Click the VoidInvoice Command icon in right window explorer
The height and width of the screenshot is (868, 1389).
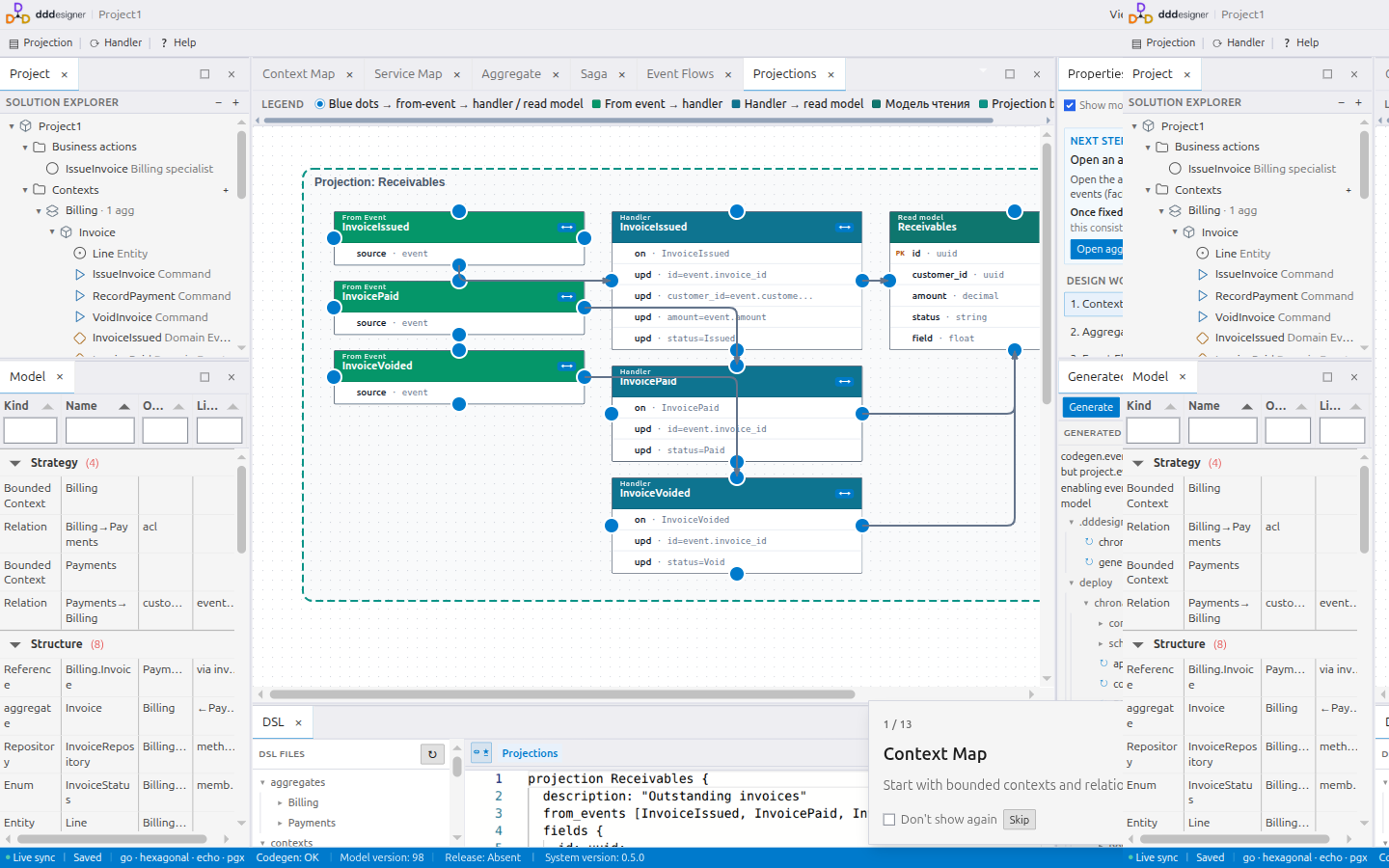(1203, 316)
